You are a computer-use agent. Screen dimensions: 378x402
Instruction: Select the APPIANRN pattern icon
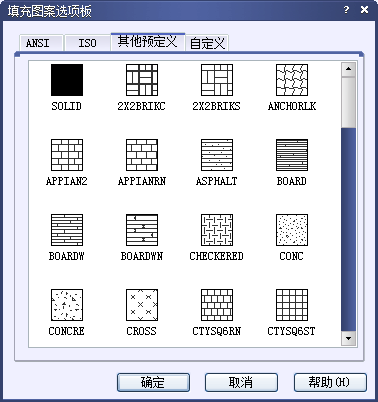142,155
